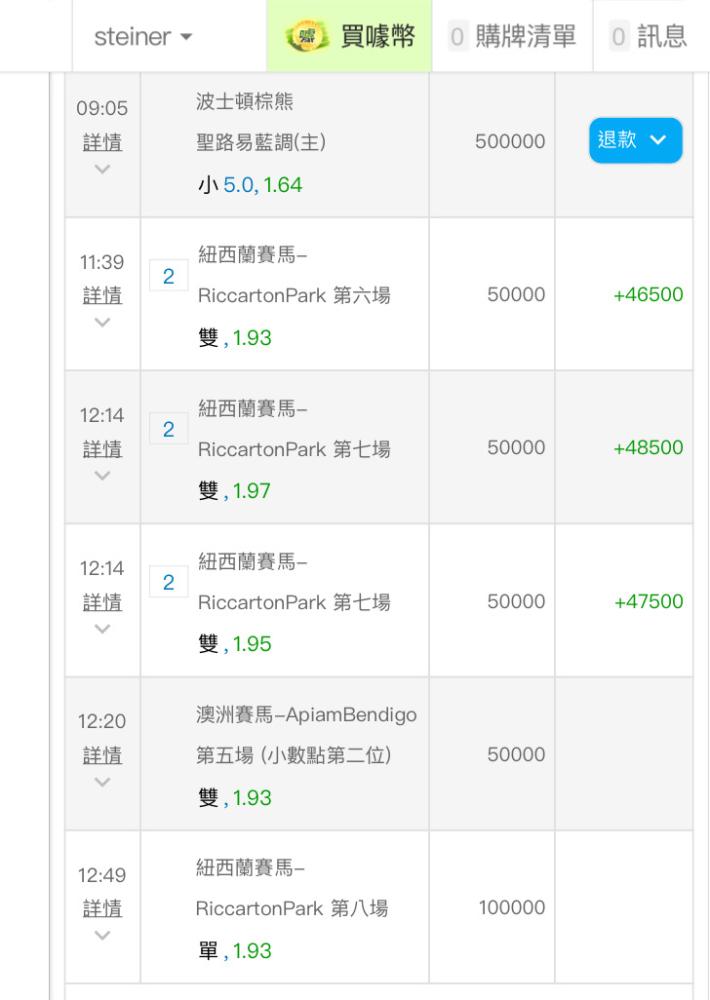Open the 訊息 messages tab
Image resolution: width=710 pixels, height=1000 pixels.
[650, 37]
